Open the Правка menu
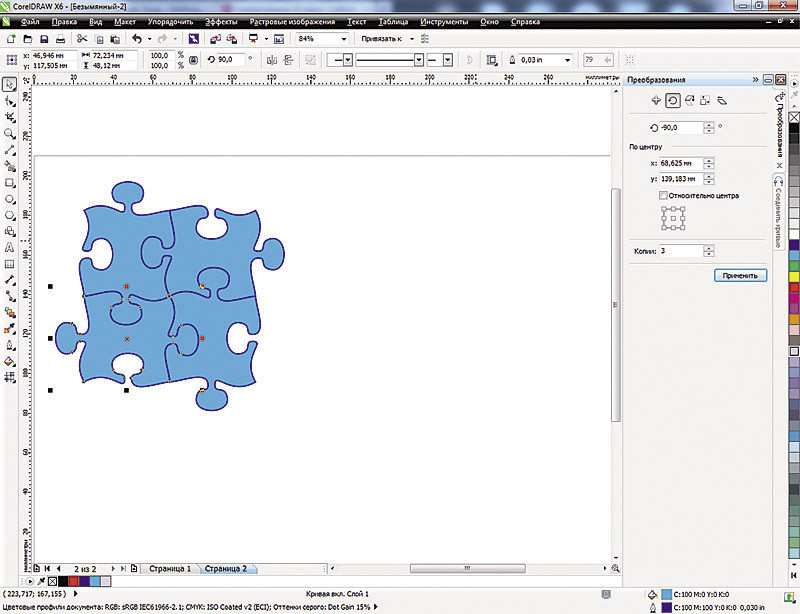 click(64, 22)
